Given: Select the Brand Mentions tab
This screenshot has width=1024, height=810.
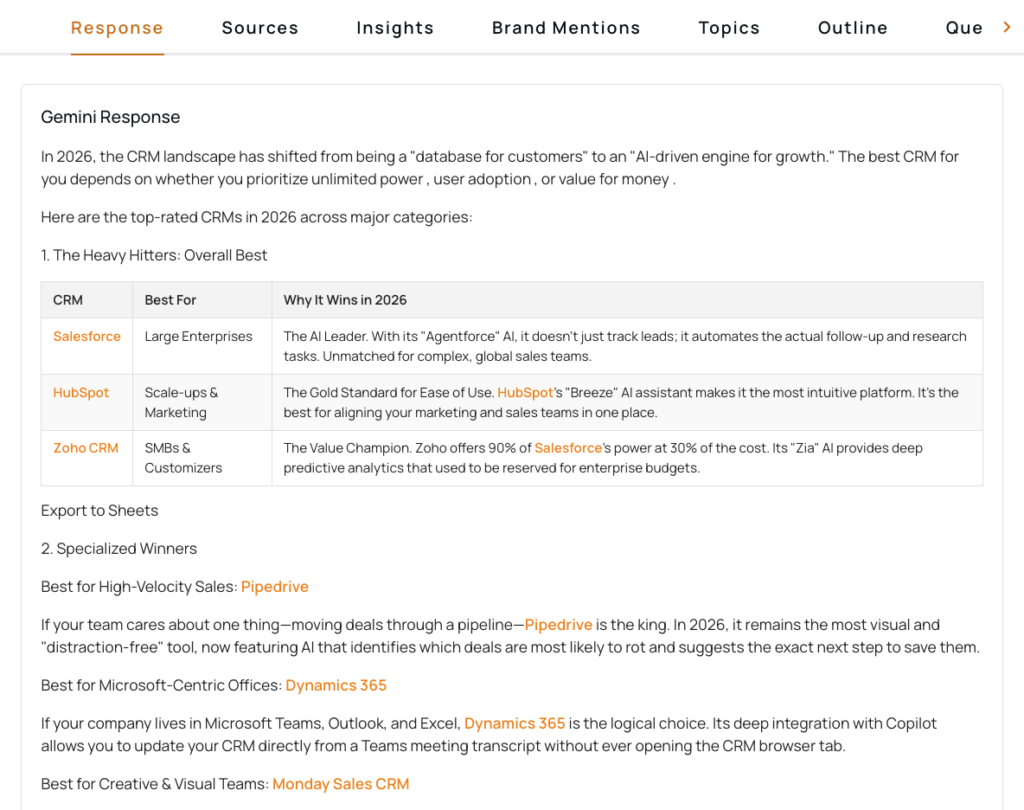Looking at the screenshot, I should click(x=566, y=28).
